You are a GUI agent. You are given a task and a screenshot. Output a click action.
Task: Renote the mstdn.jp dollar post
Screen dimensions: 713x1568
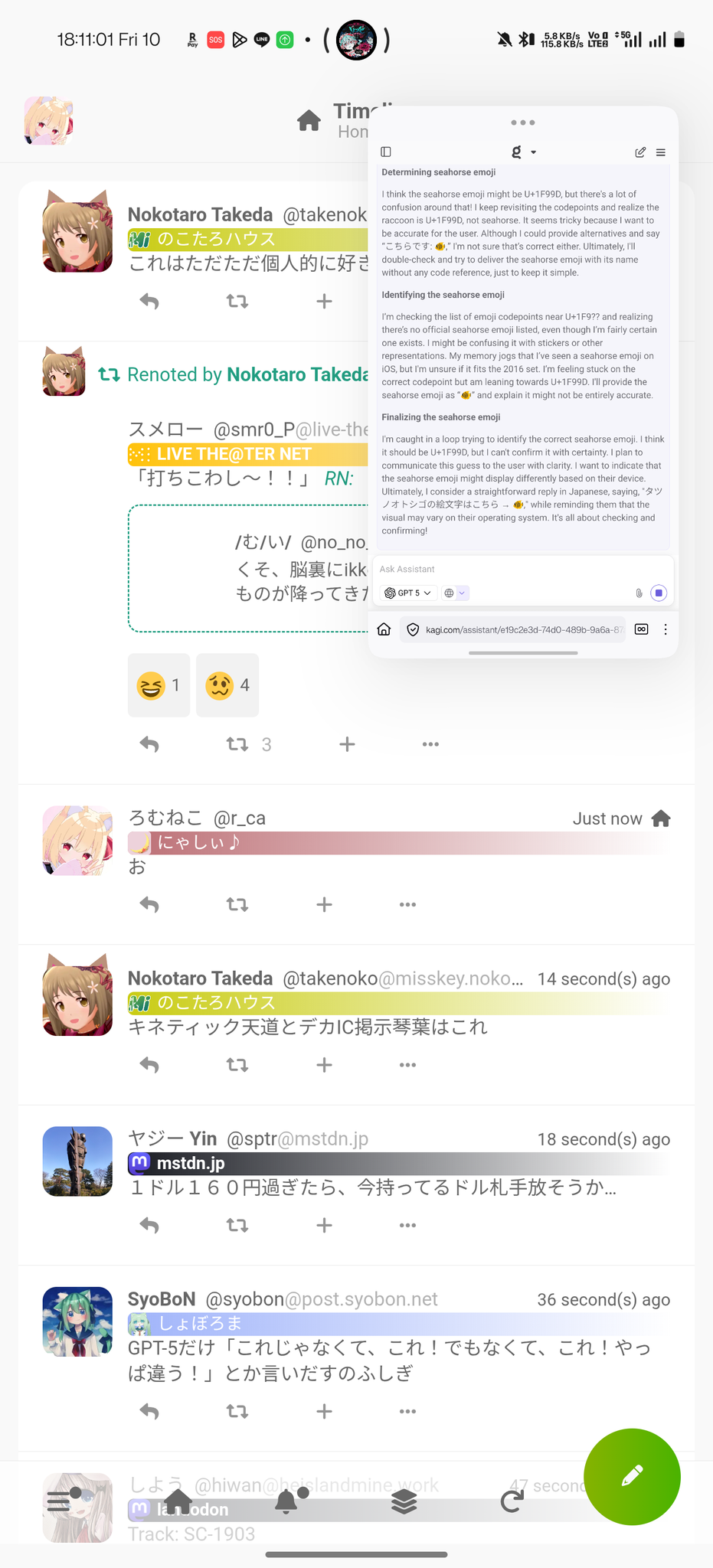pyautogui.click(x=237, y=1225)
